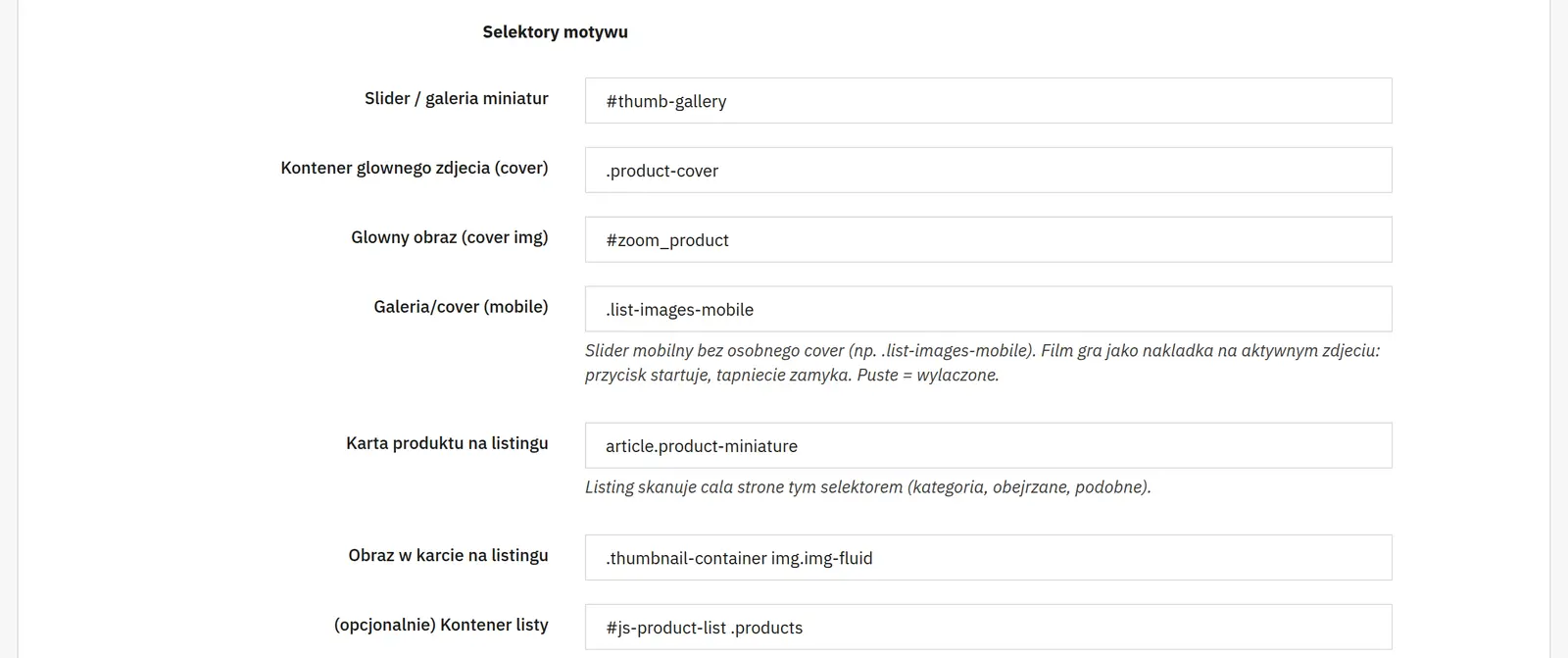
Task: Click the Galeria/cover (mobile) label
Action: click(x=461, y=307)
